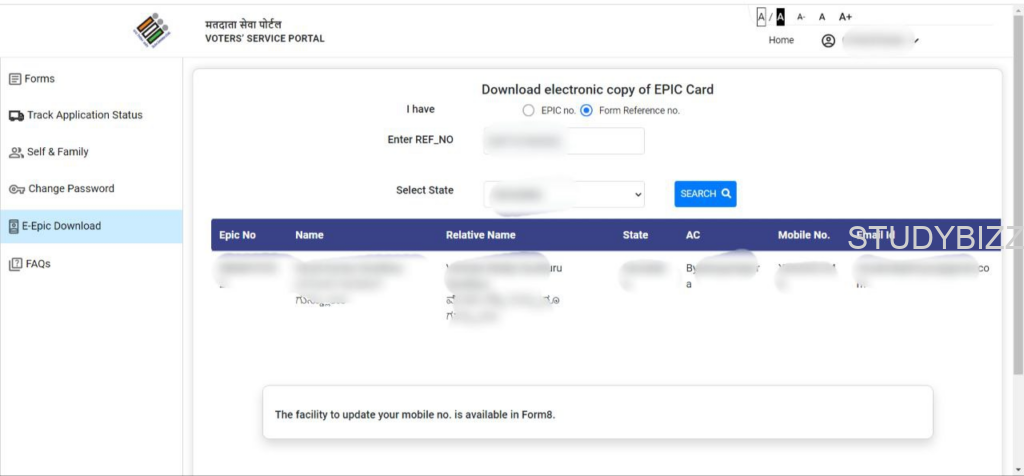Click the key icon for Change Password

click(x=16, y=190)
